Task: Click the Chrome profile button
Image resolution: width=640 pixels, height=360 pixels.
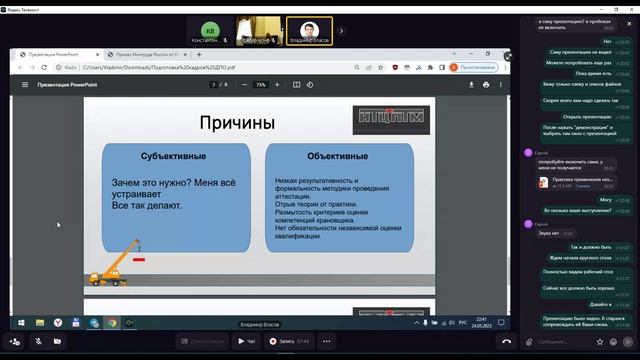Action: click(473, 67)
